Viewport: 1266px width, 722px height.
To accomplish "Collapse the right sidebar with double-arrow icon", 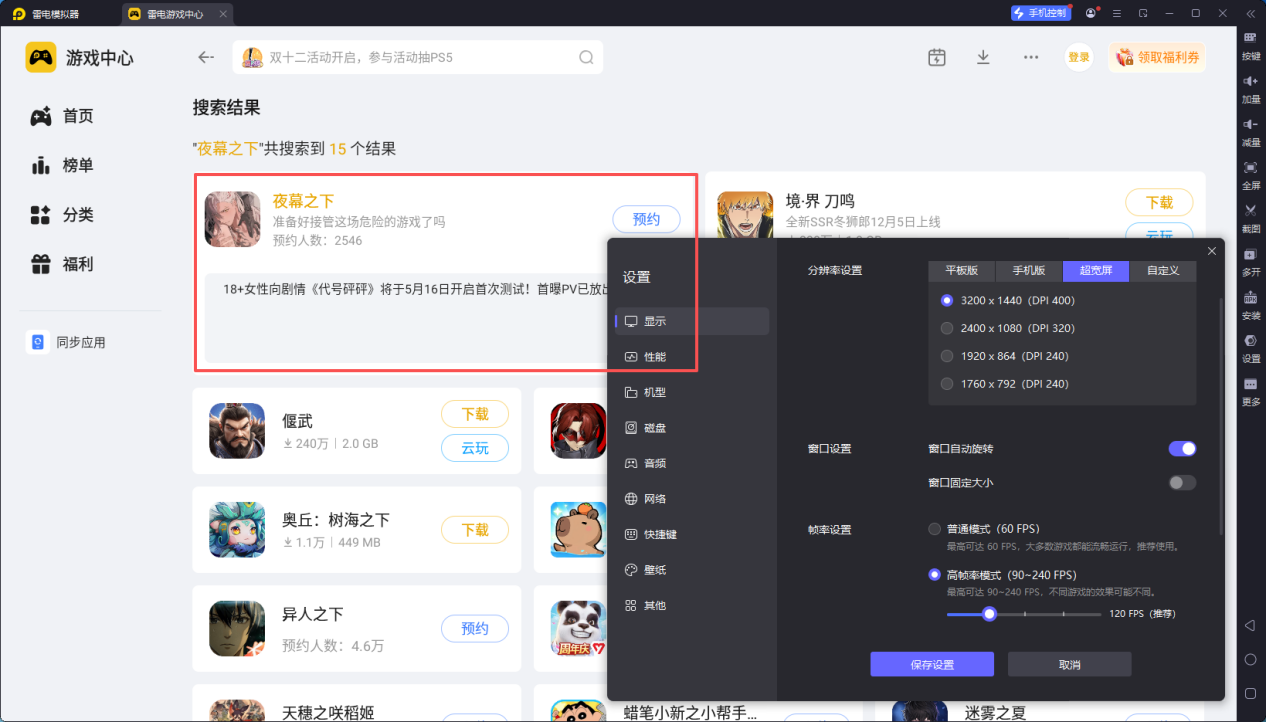I will pyautogui.click(x=1250, y=13).
